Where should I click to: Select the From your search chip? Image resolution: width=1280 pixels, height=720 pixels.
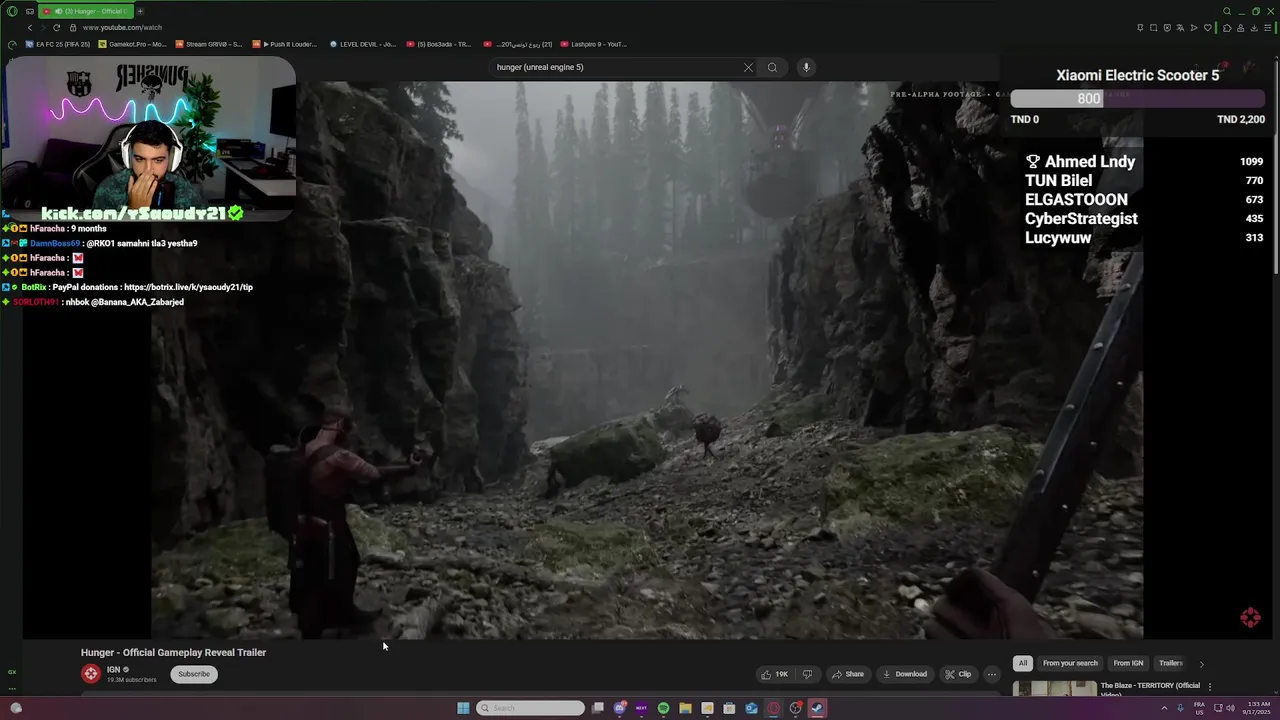click(x=1070, y=663)
